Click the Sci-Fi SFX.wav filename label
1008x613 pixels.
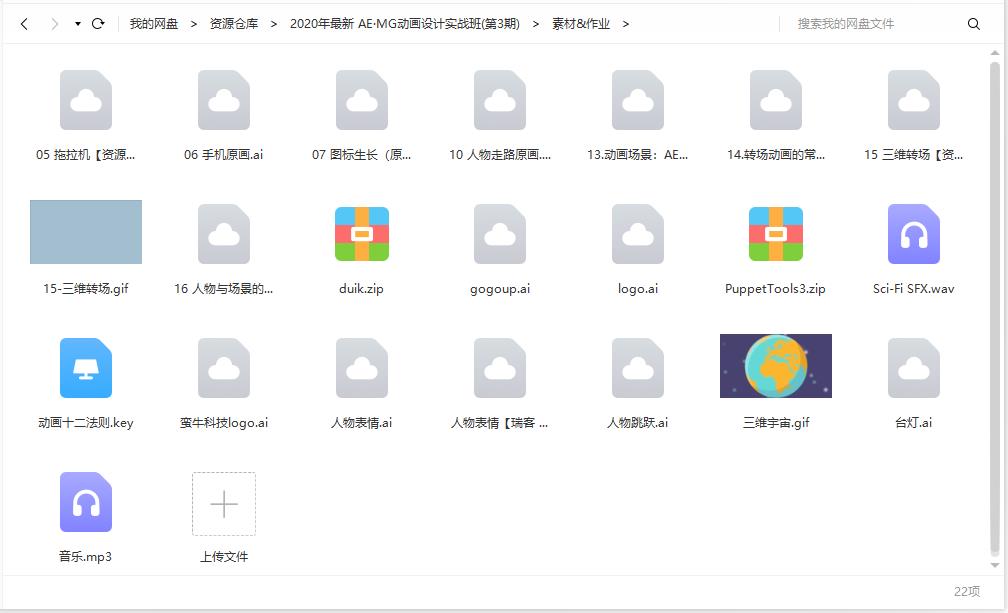[914, 289]
